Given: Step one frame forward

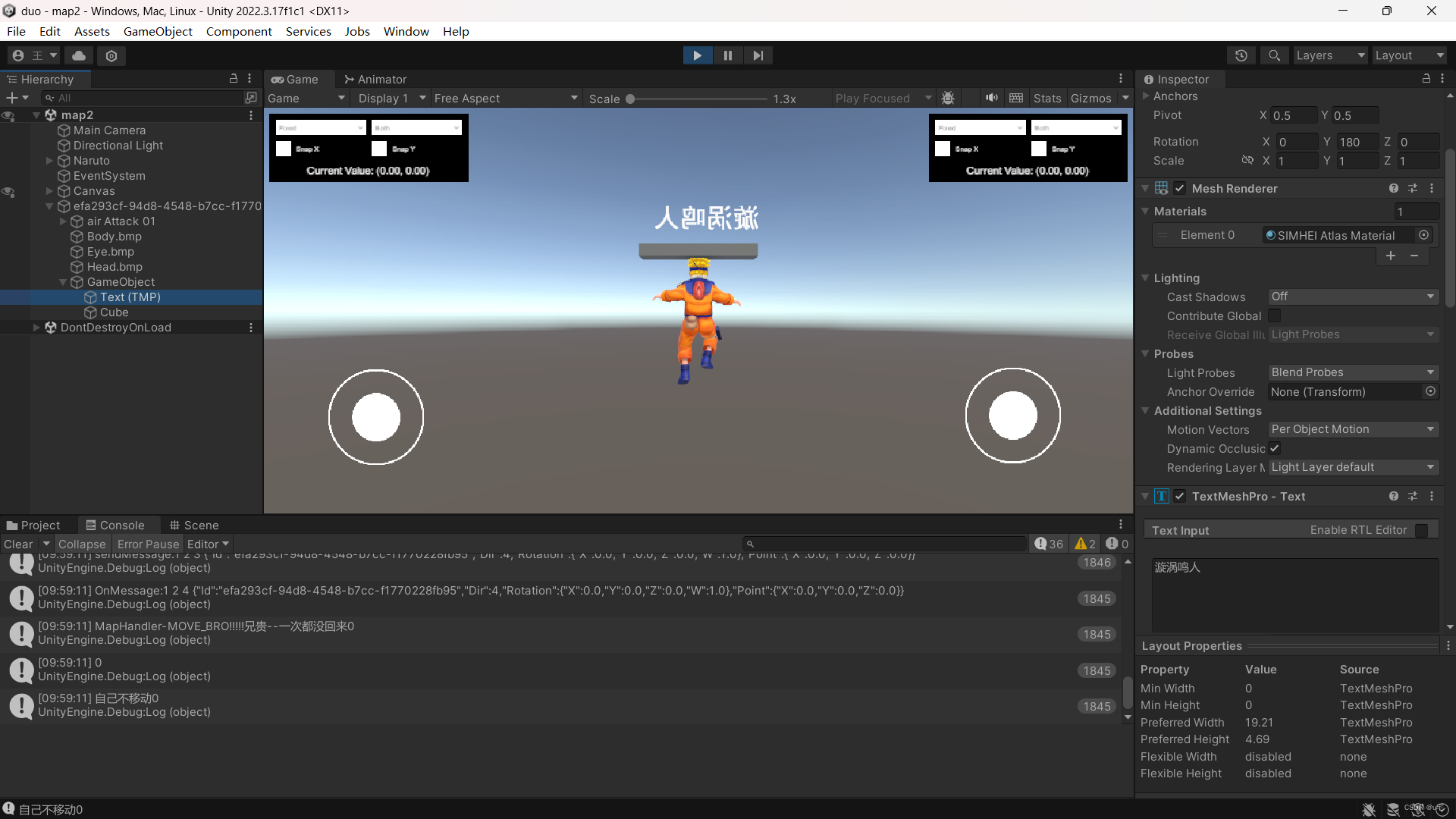Looking at the screenshot, I should pyautogui.click(x=758, y=55).
